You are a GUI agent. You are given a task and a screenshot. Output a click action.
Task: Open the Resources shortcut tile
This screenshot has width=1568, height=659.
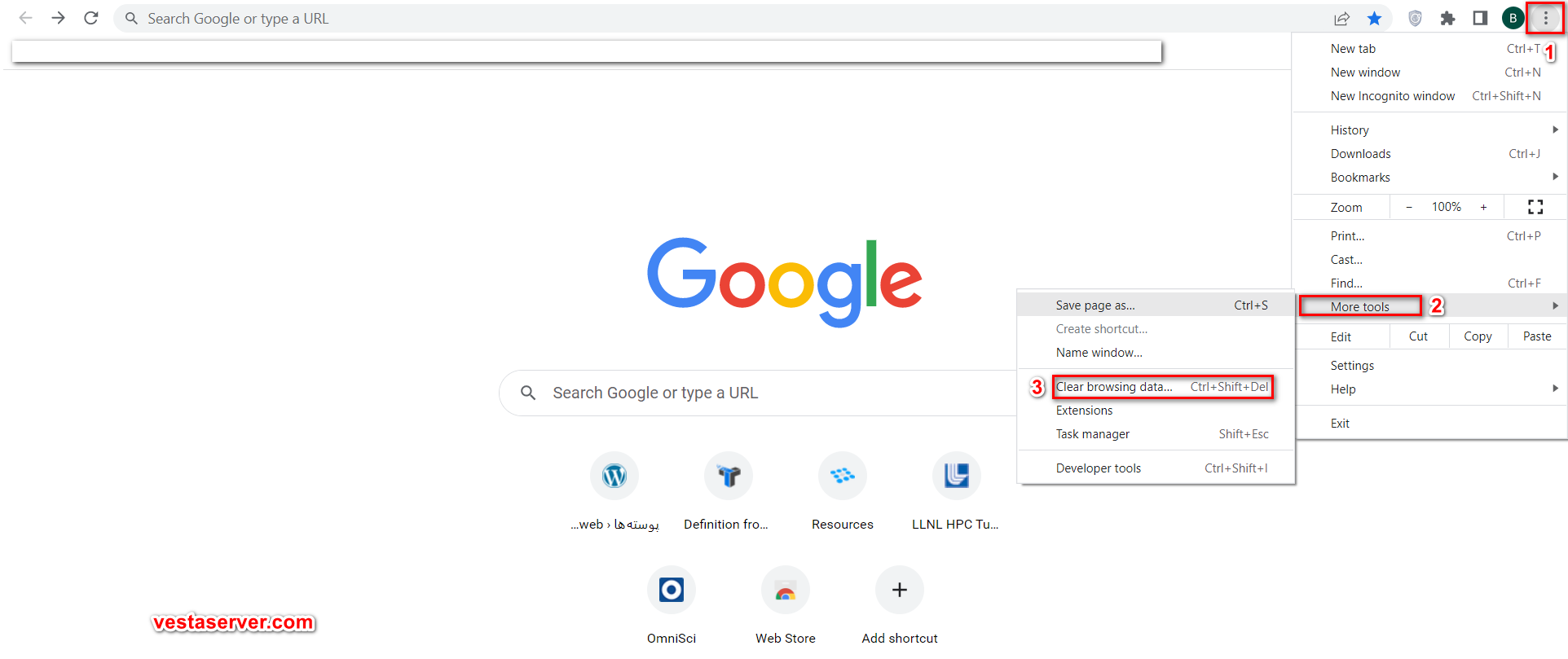[843, 476]
